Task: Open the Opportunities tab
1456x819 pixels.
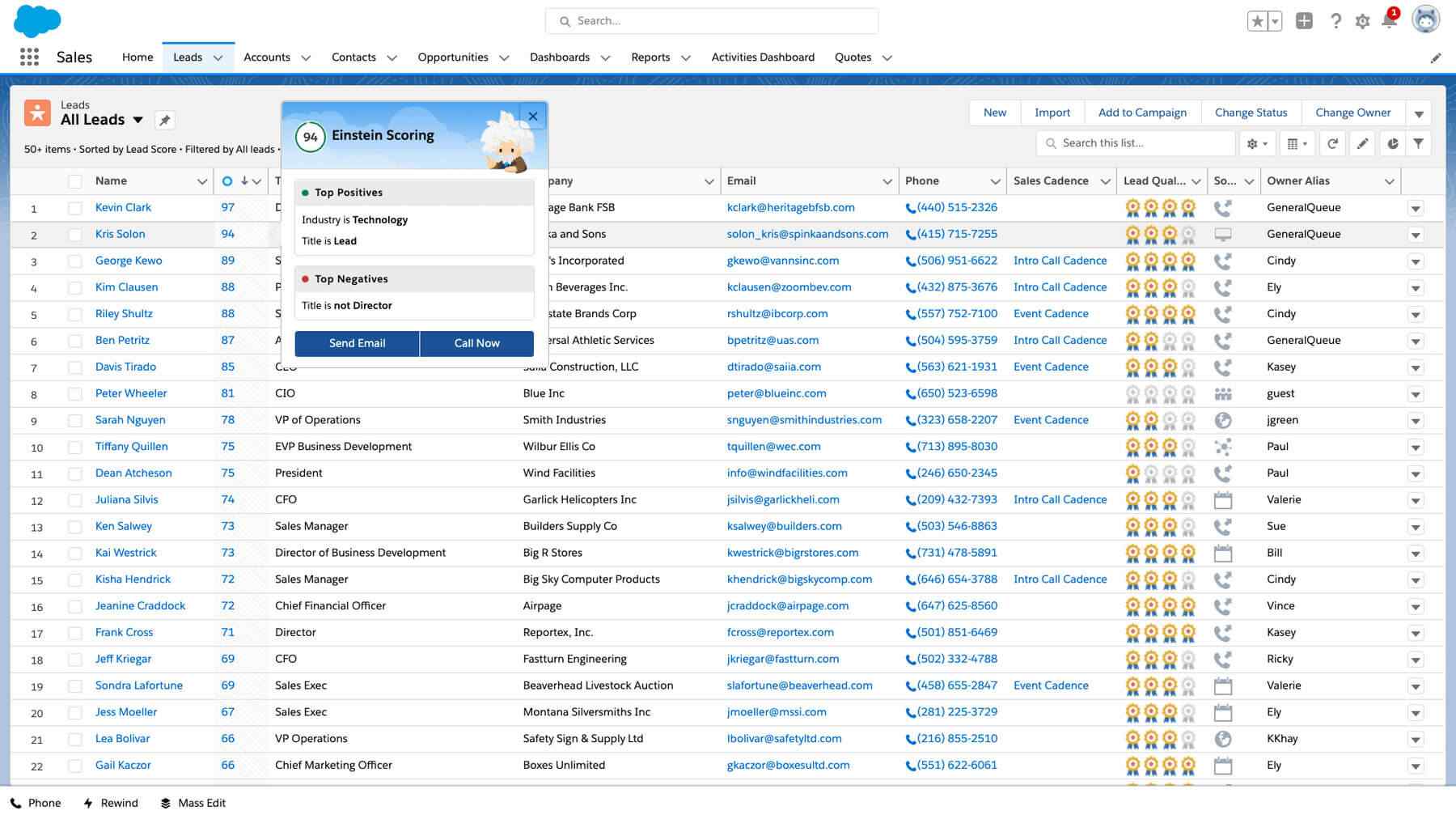Action: tap(453, 57)
